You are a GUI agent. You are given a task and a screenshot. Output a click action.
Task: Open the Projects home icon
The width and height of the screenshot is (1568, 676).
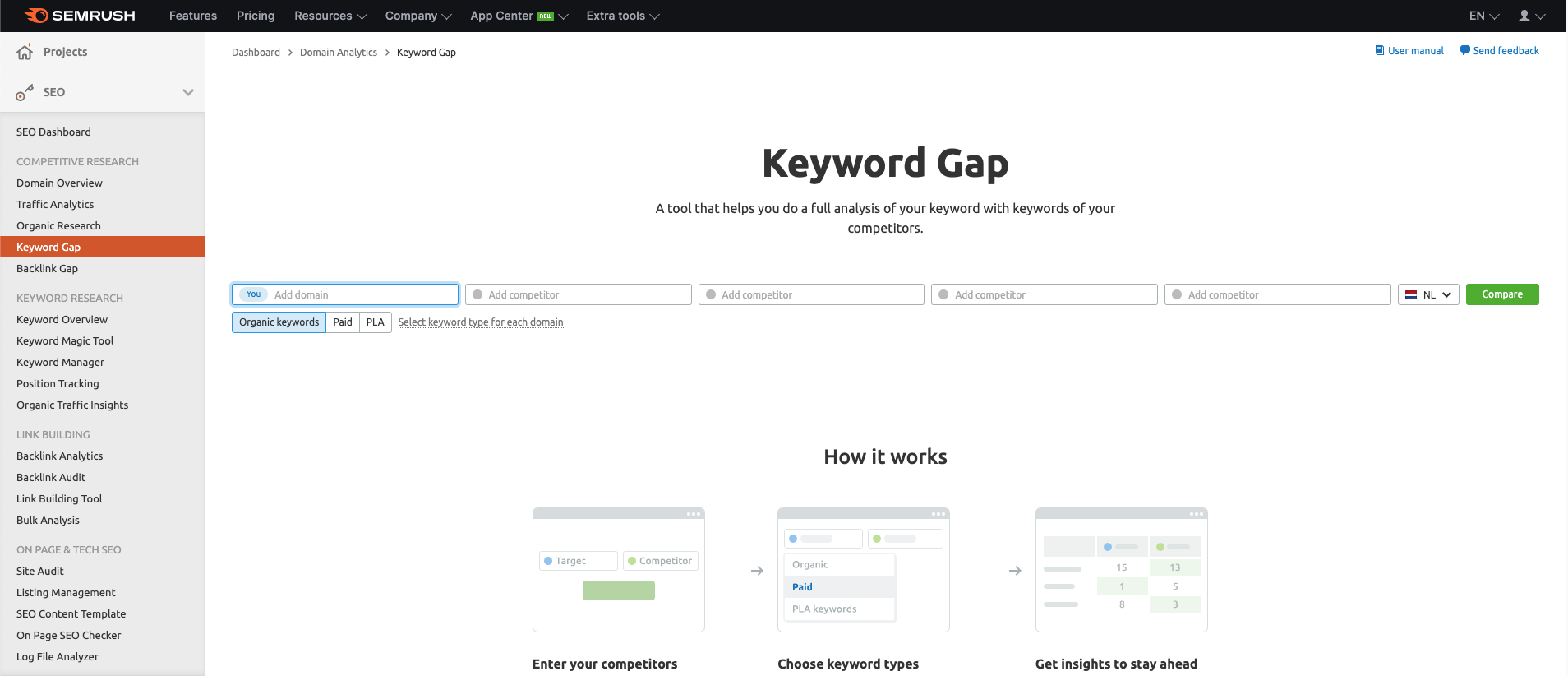[25, 52]
